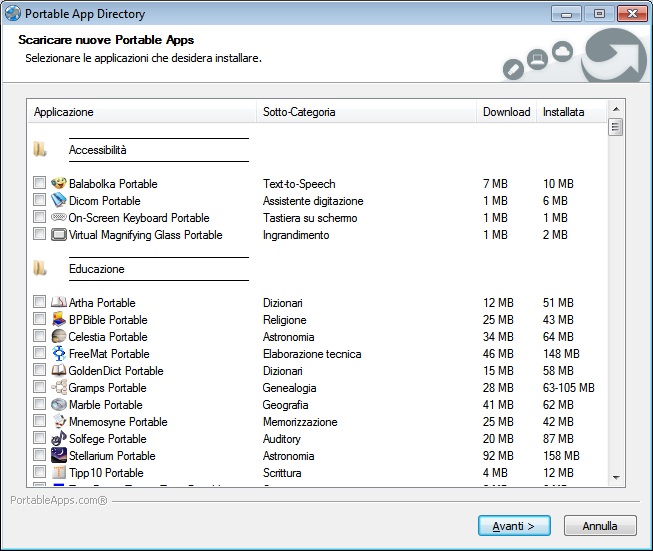
Task: Click the 92 MB download size
Action: 498,456
